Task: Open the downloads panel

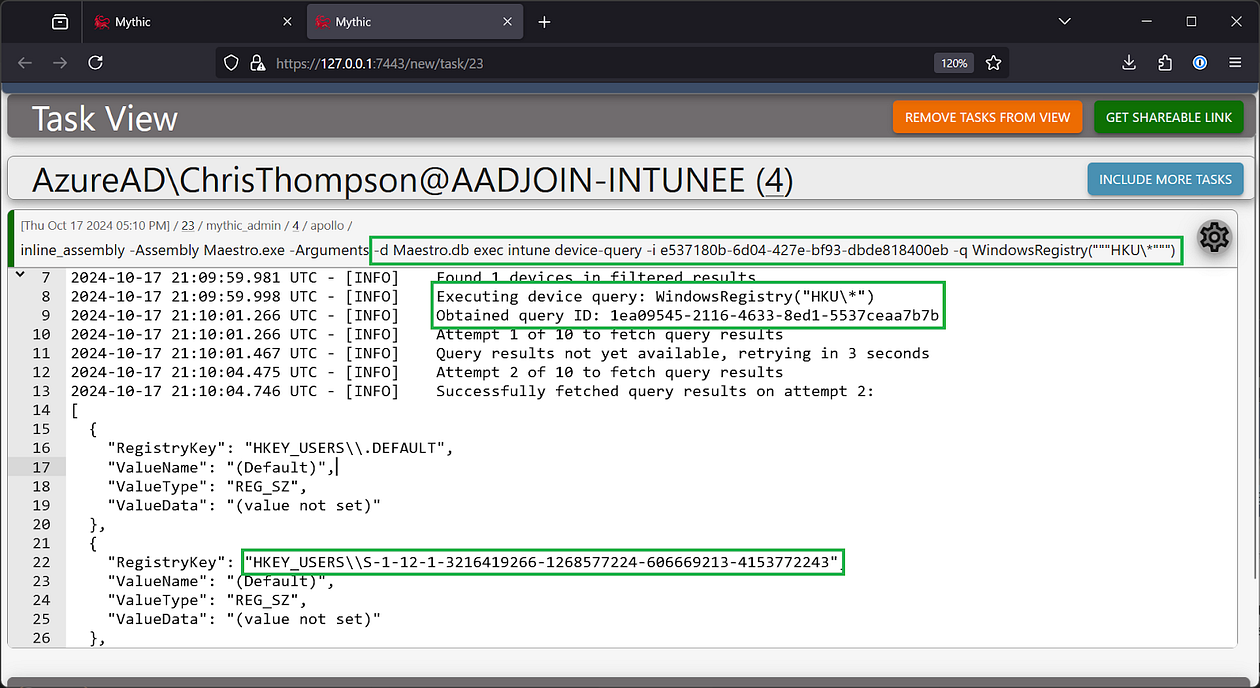Action: (1129, 62)
